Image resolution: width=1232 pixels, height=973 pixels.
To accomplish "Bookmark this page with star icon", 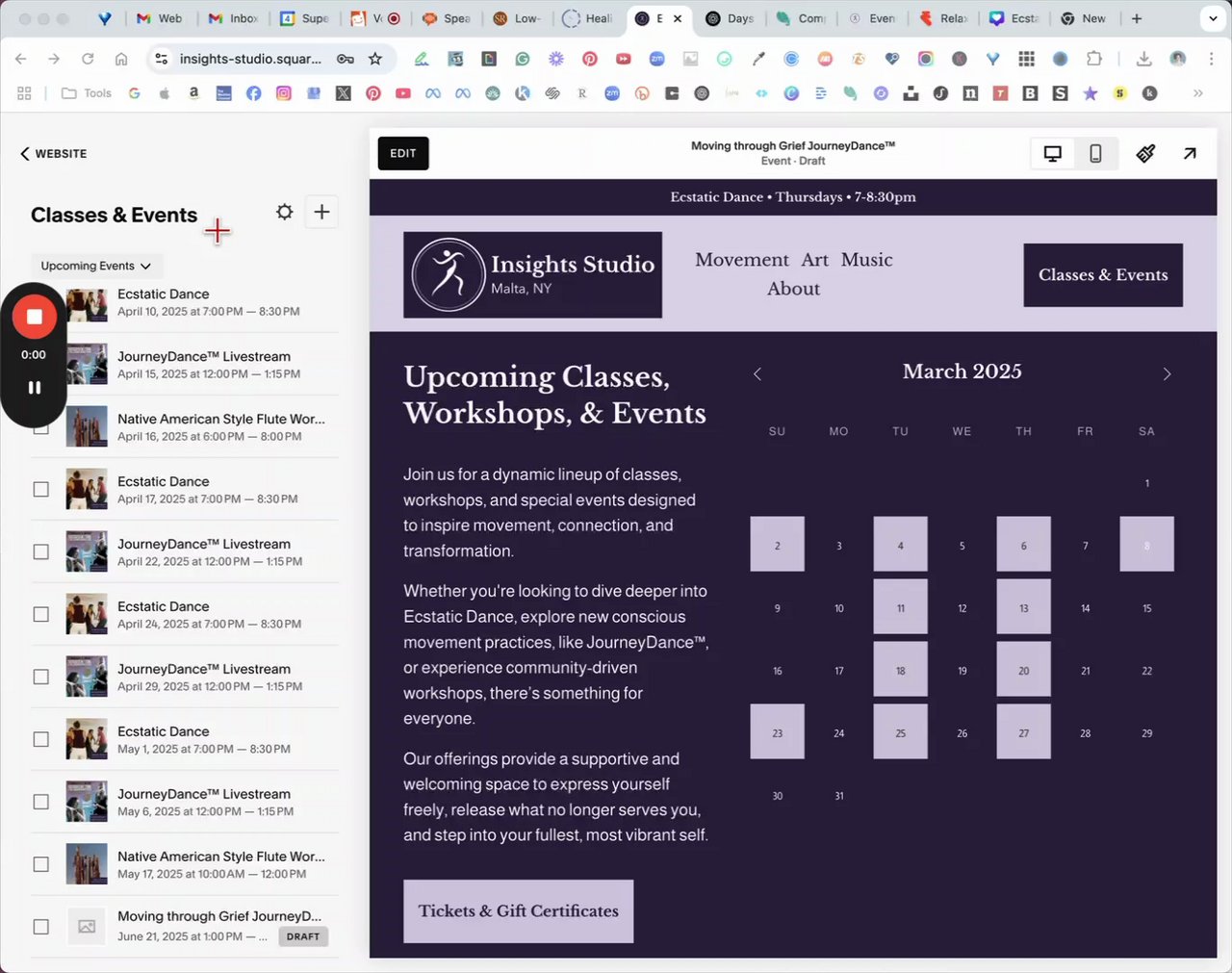I will click(375, 59).
